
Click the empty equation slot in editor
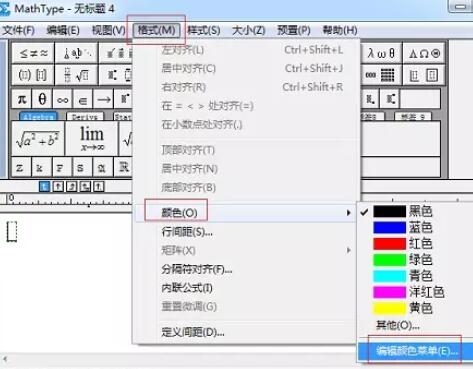click(12, 231)
